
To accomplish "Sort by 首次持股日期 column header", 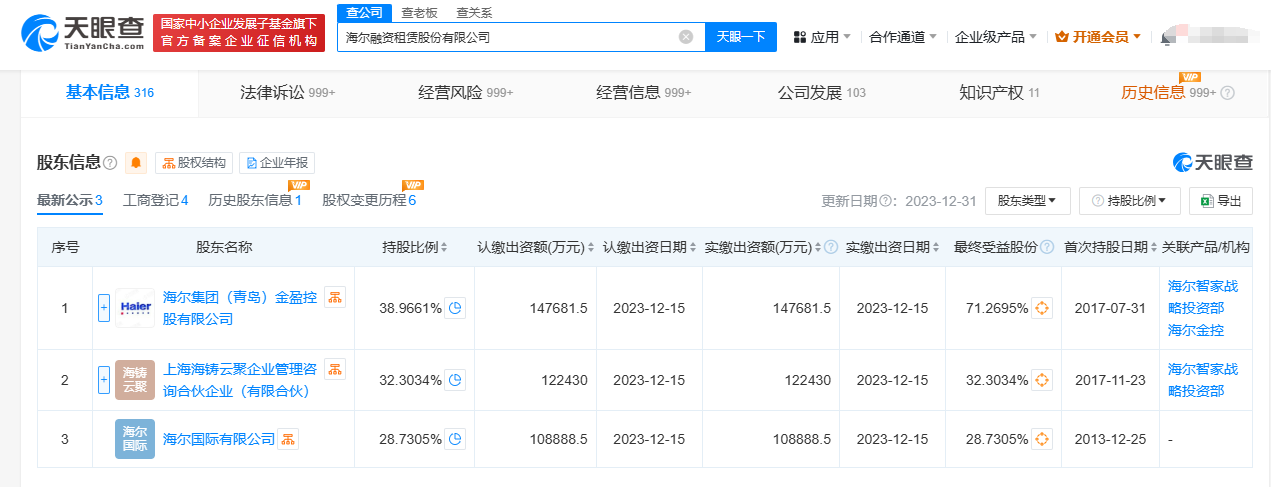I will pyautogui.click(x=1109, y=247).
